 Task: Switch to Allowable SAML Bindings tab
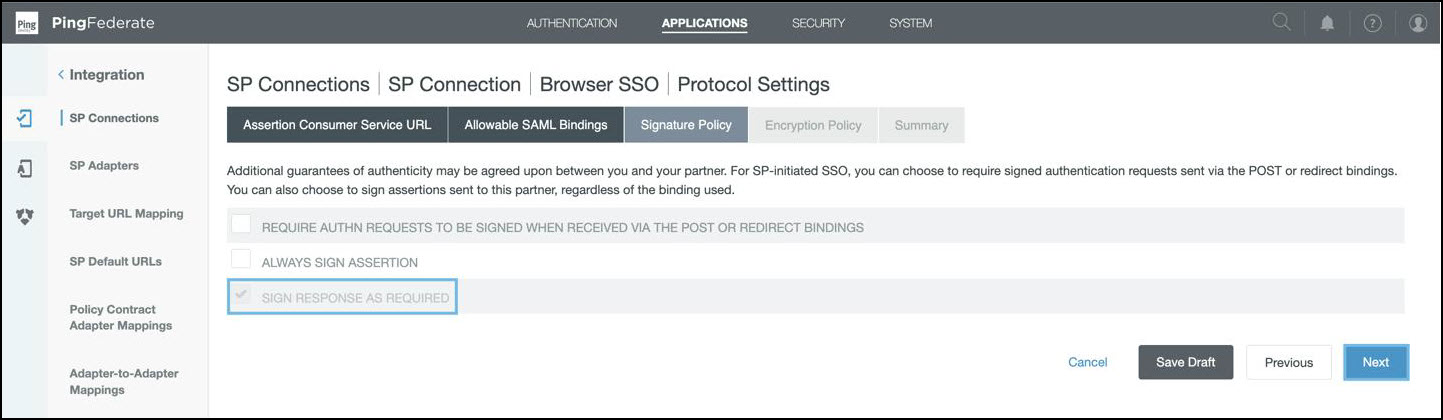[x=536, y=125]
